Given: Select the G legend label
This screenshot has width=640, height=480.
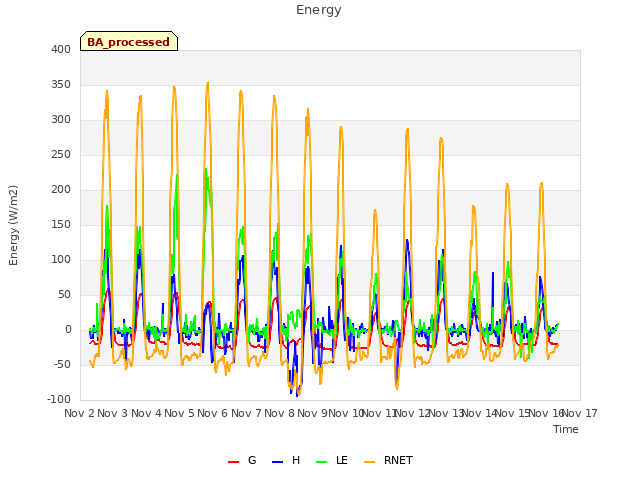Looking at the screenshot, I should [x=252, y=460].
